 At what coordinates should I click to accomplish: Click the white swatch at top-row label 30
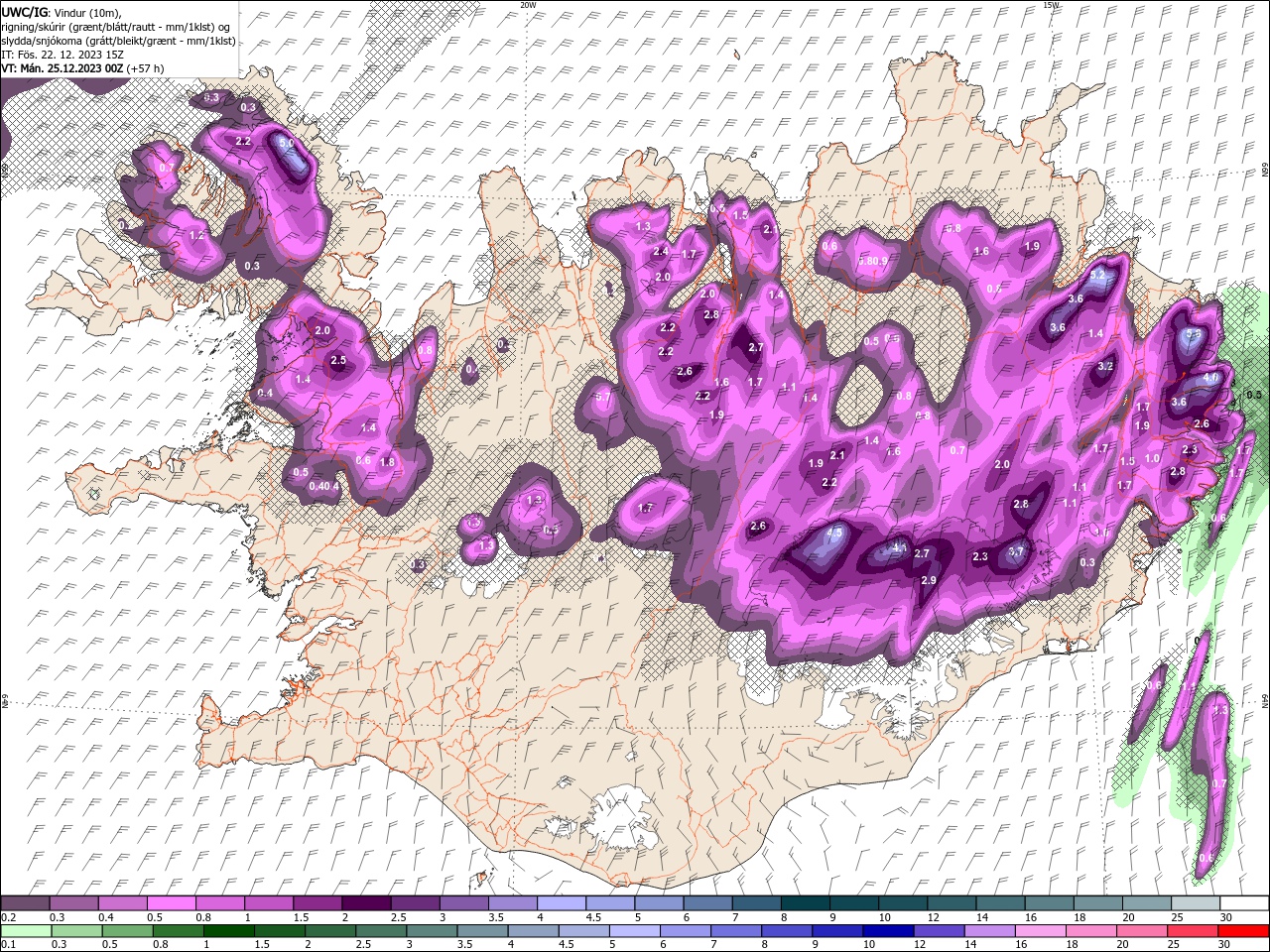click(x=1244, y=903)
